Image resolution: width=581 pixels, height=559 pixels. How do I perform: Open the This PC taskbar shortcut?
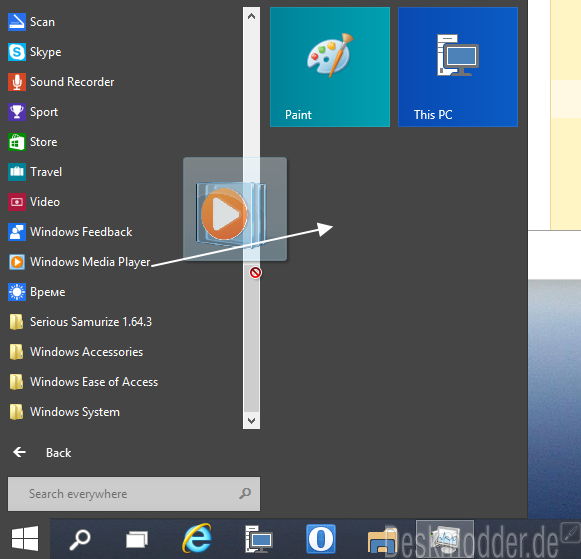tap(259, 539)
